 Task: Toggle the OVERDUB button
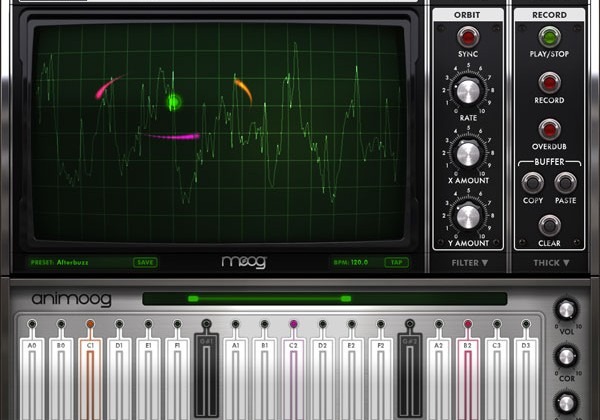[549, 130]
